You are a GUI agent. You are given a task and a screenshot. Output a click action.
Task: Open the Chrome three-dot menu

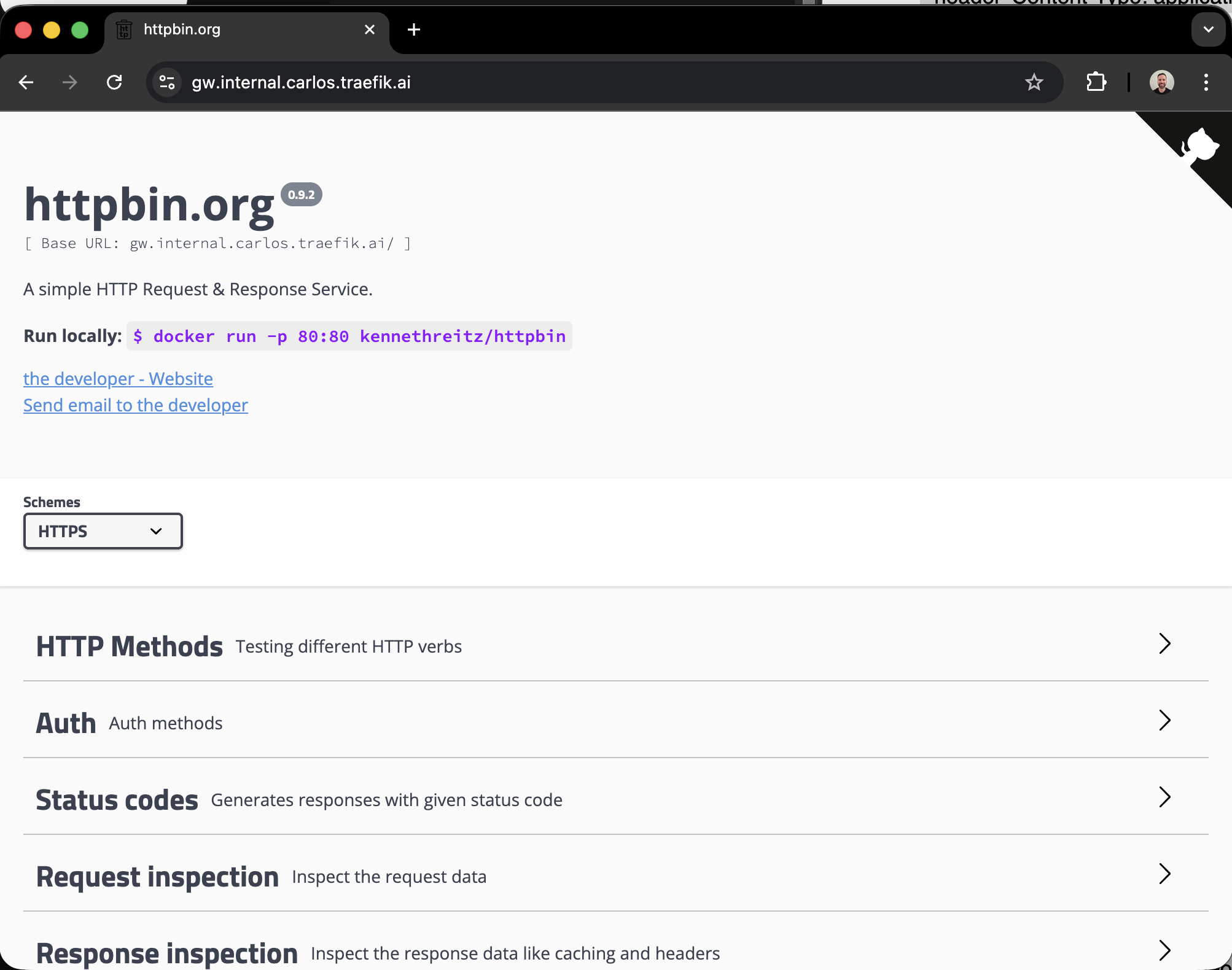click(x=1206, y=82)
